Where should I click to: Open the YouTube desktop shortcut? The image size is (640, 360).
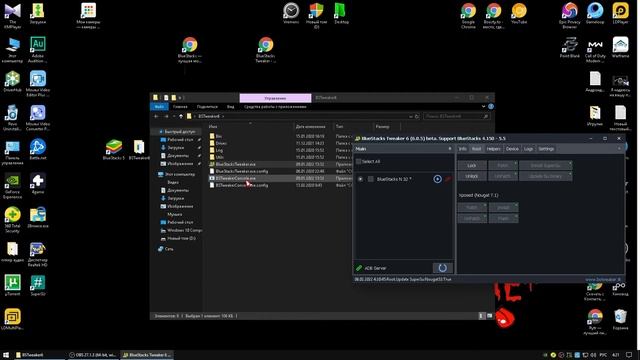(x=519, y=13)
